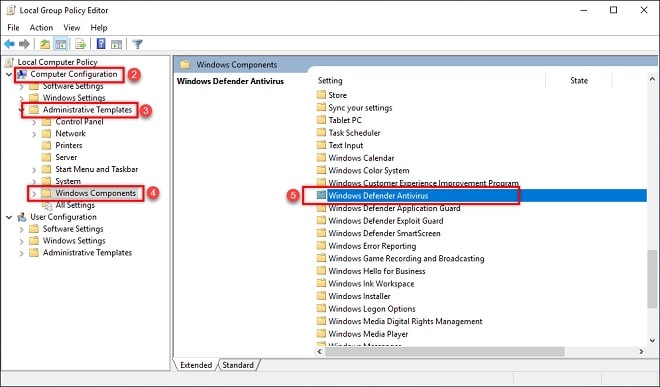
Task: Select Sync your settings folder
Action: tap(360, 108)
